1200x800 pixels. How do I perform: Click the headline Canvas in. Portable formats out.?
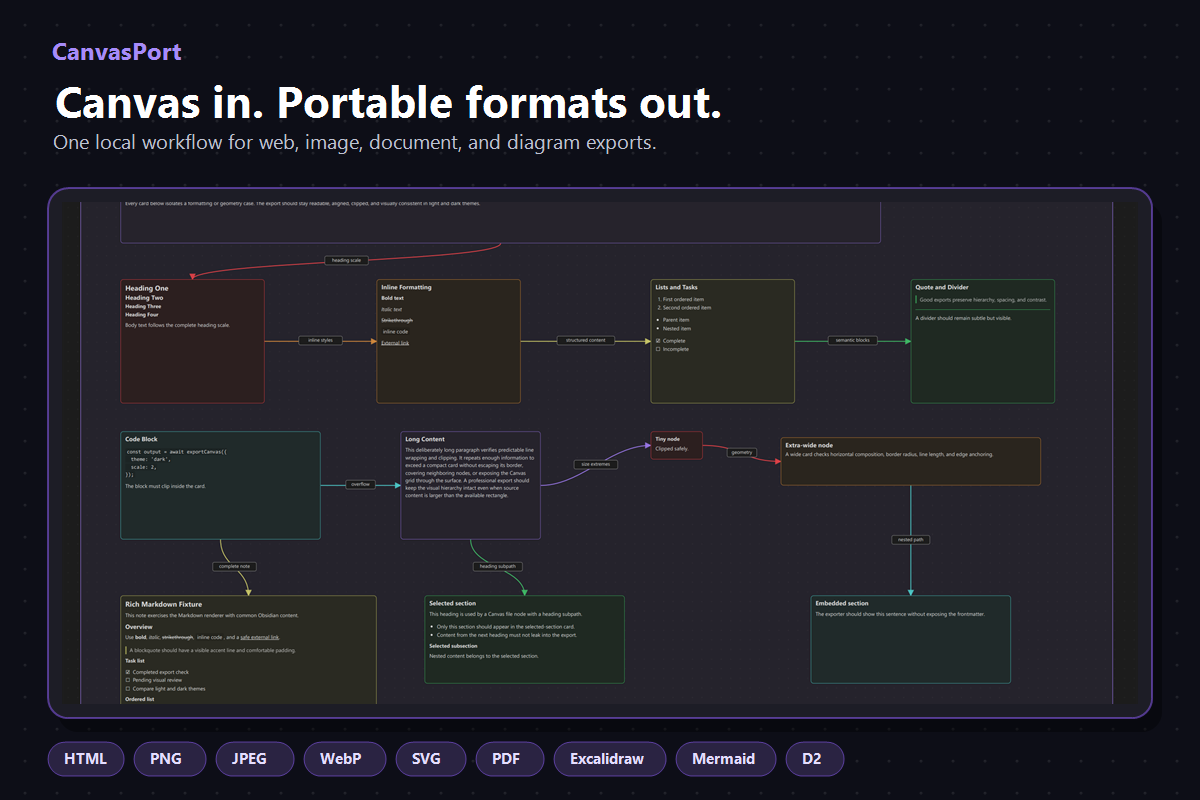(388, 104)
